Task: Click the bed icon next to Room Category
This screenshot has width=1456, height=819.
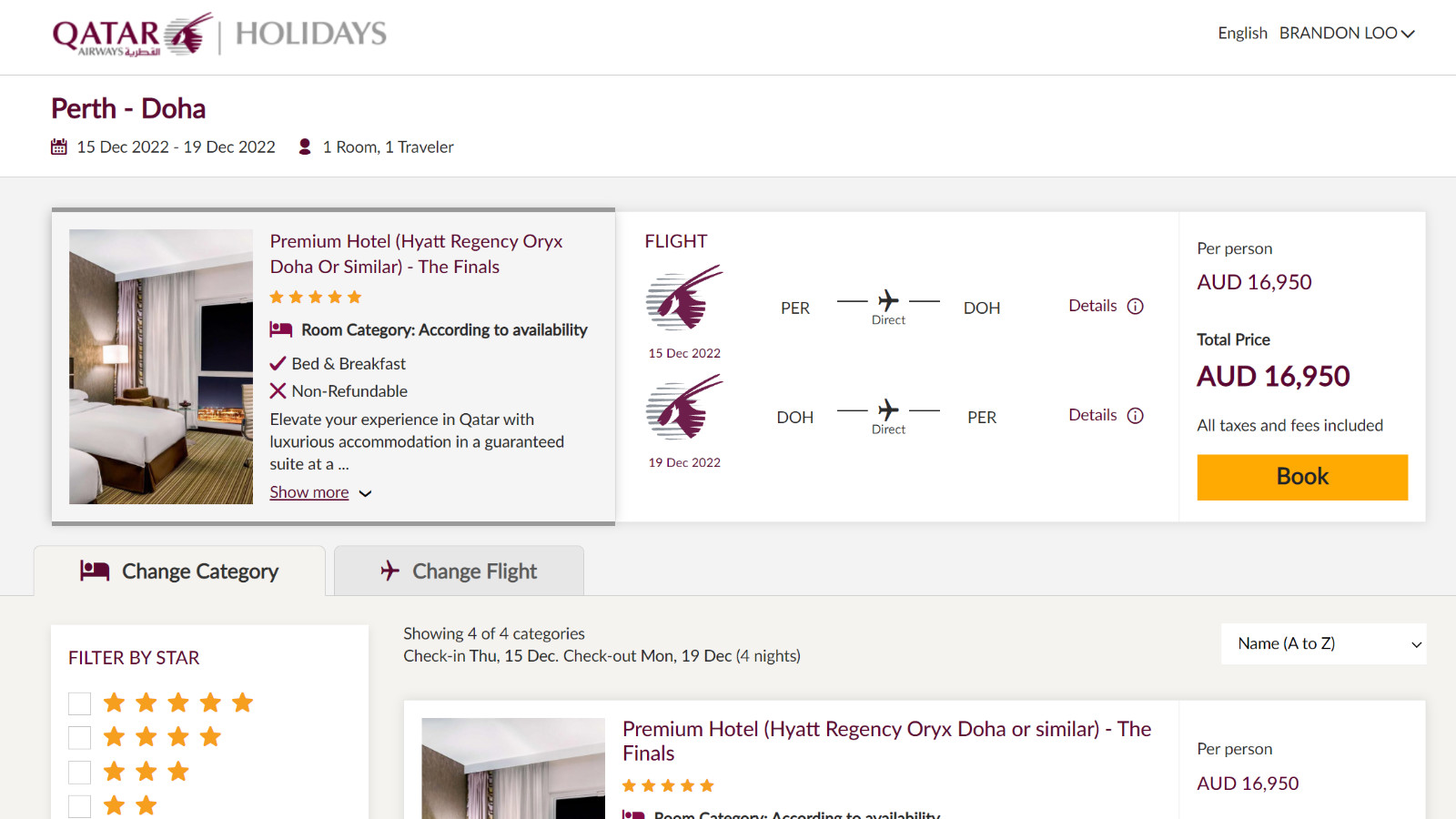Action: point(281,329)
